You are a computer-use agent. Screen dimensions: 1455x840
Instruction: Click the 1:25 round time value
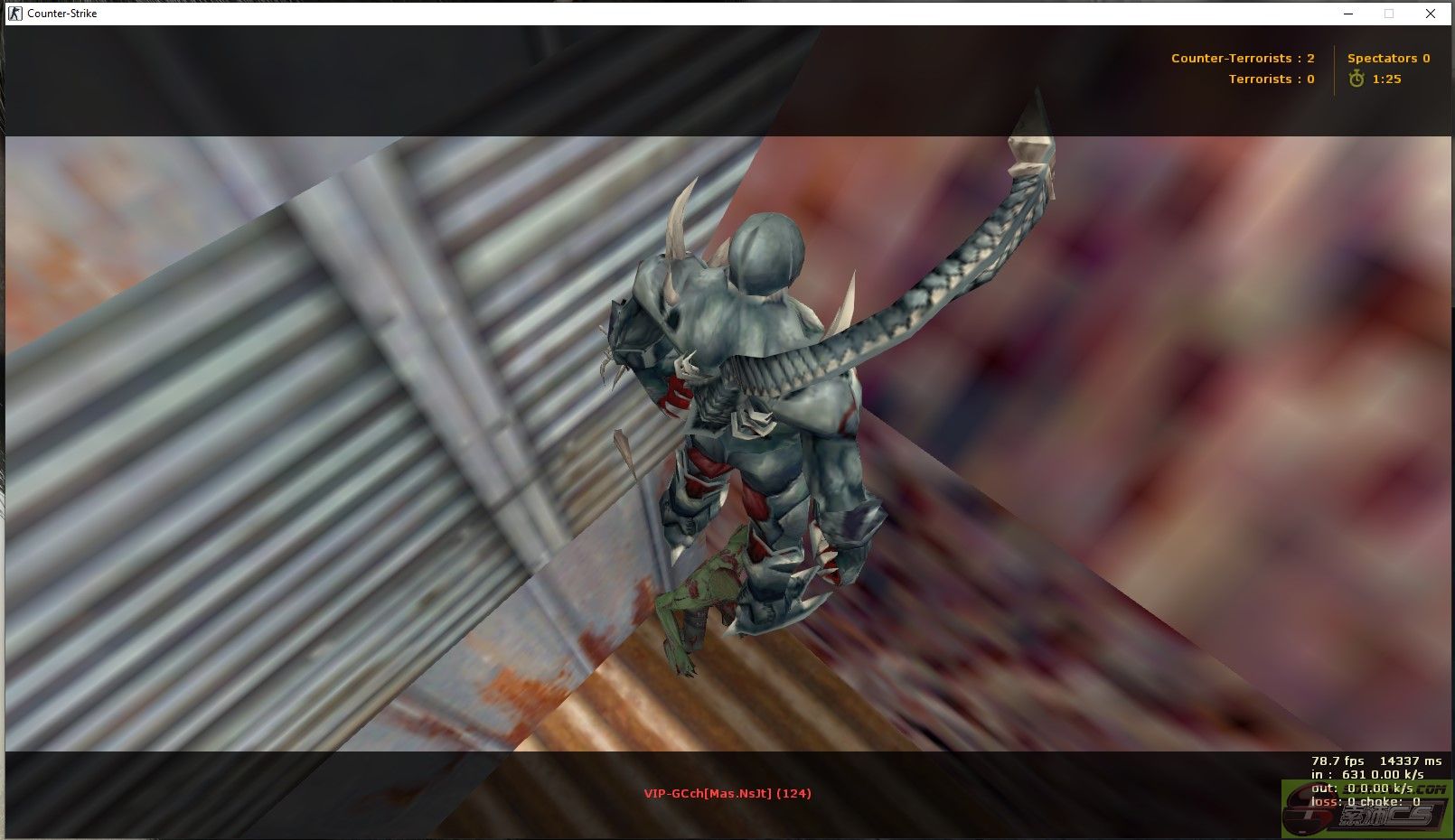(1386, 79)
